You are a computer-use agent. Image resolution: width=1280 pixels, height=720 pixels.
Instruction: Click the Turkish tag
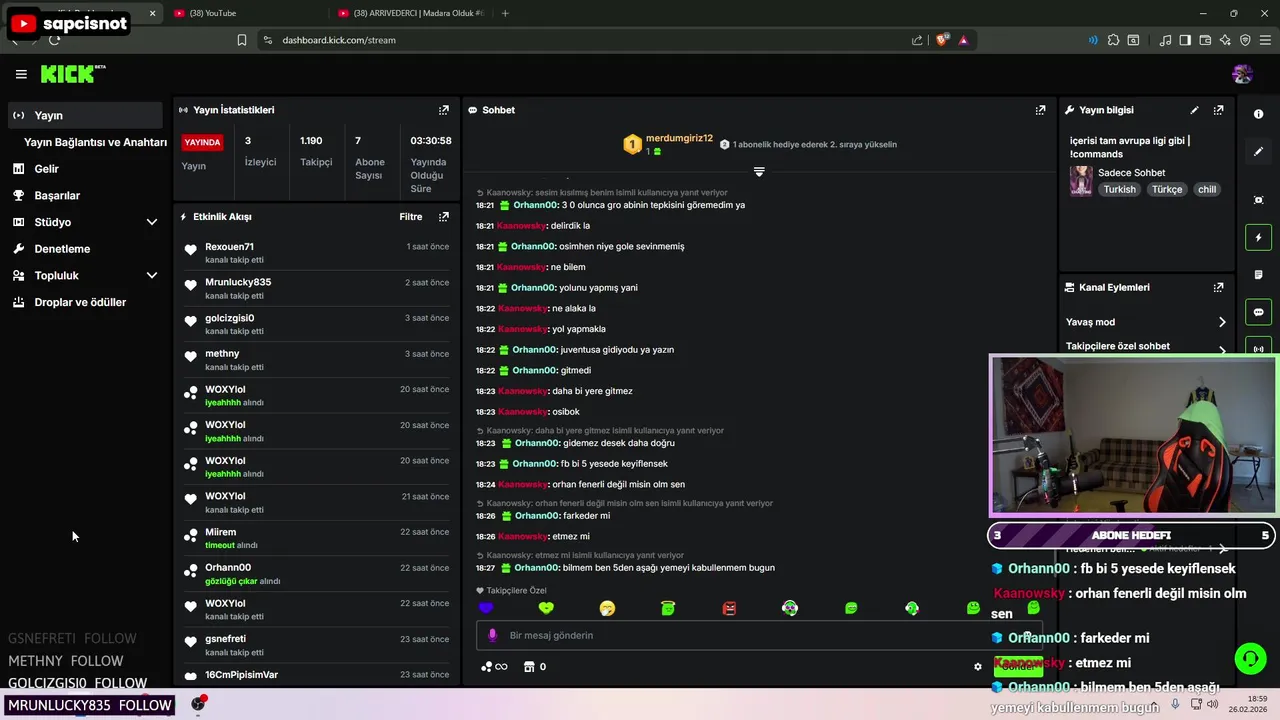coord(1119,189)
